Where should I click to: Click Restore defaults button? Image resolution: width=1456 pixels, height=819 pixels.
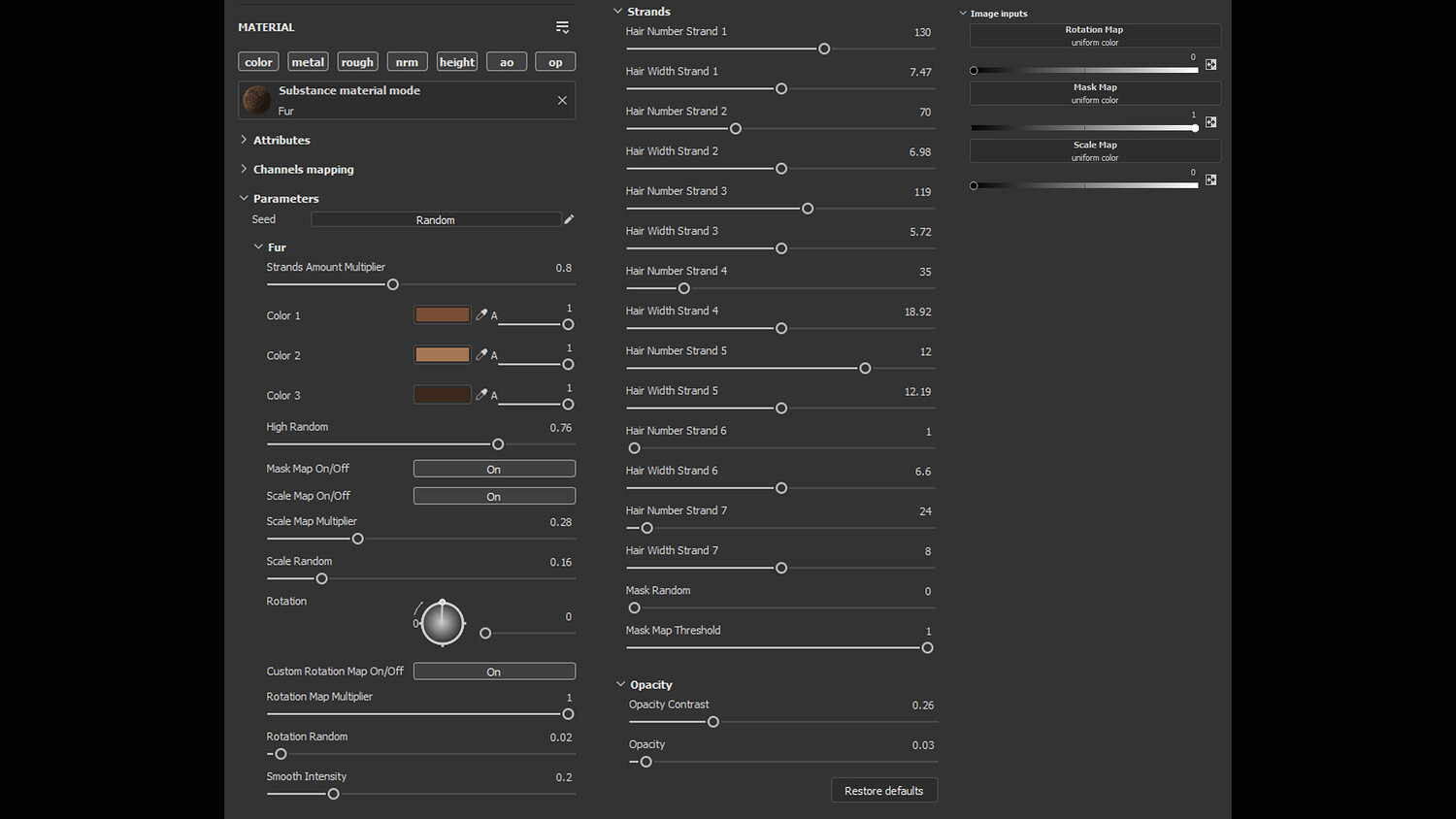point(883,791)
